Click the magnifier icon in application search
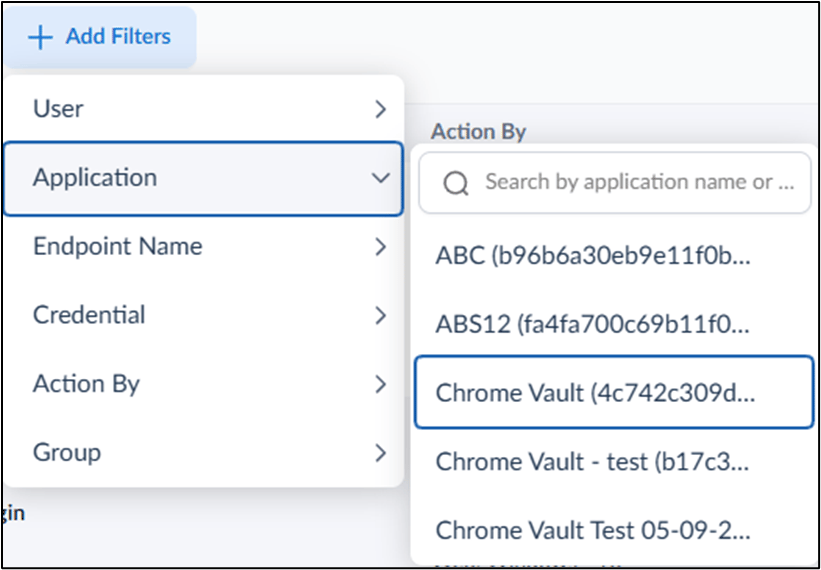Viewport: 821px width, 570px height. tap(456, 183)
